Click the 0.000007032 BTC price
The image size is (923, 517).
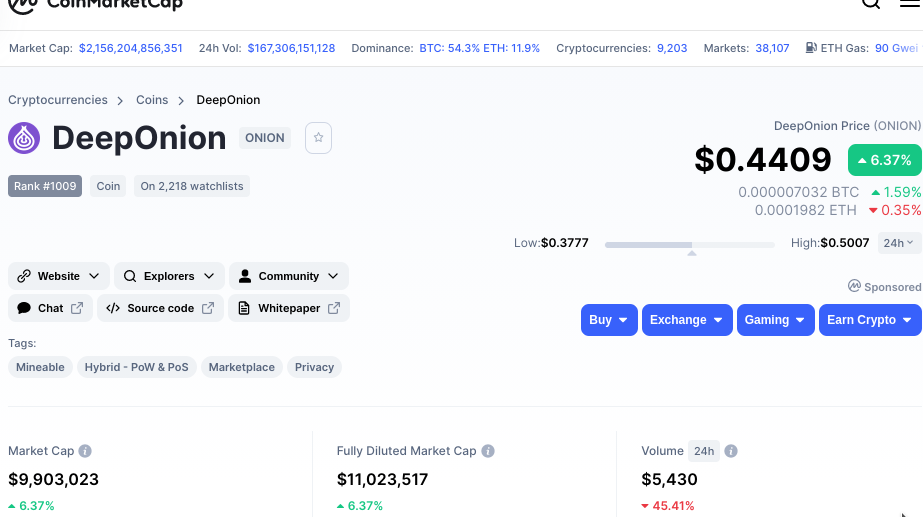click(x=799, y=193)
